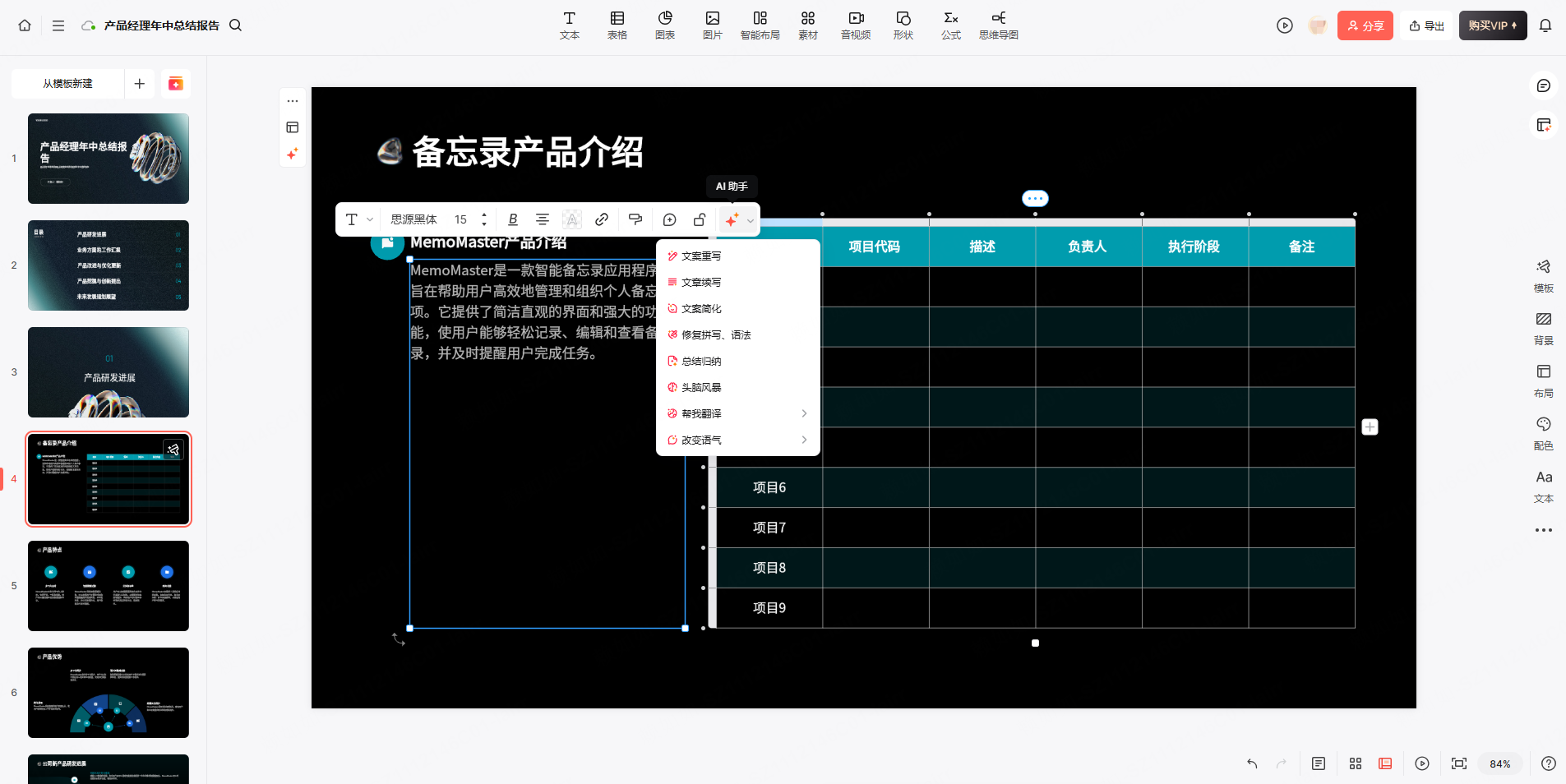Open the Aa 文本 text style panel

click(x=1544, y=487)
